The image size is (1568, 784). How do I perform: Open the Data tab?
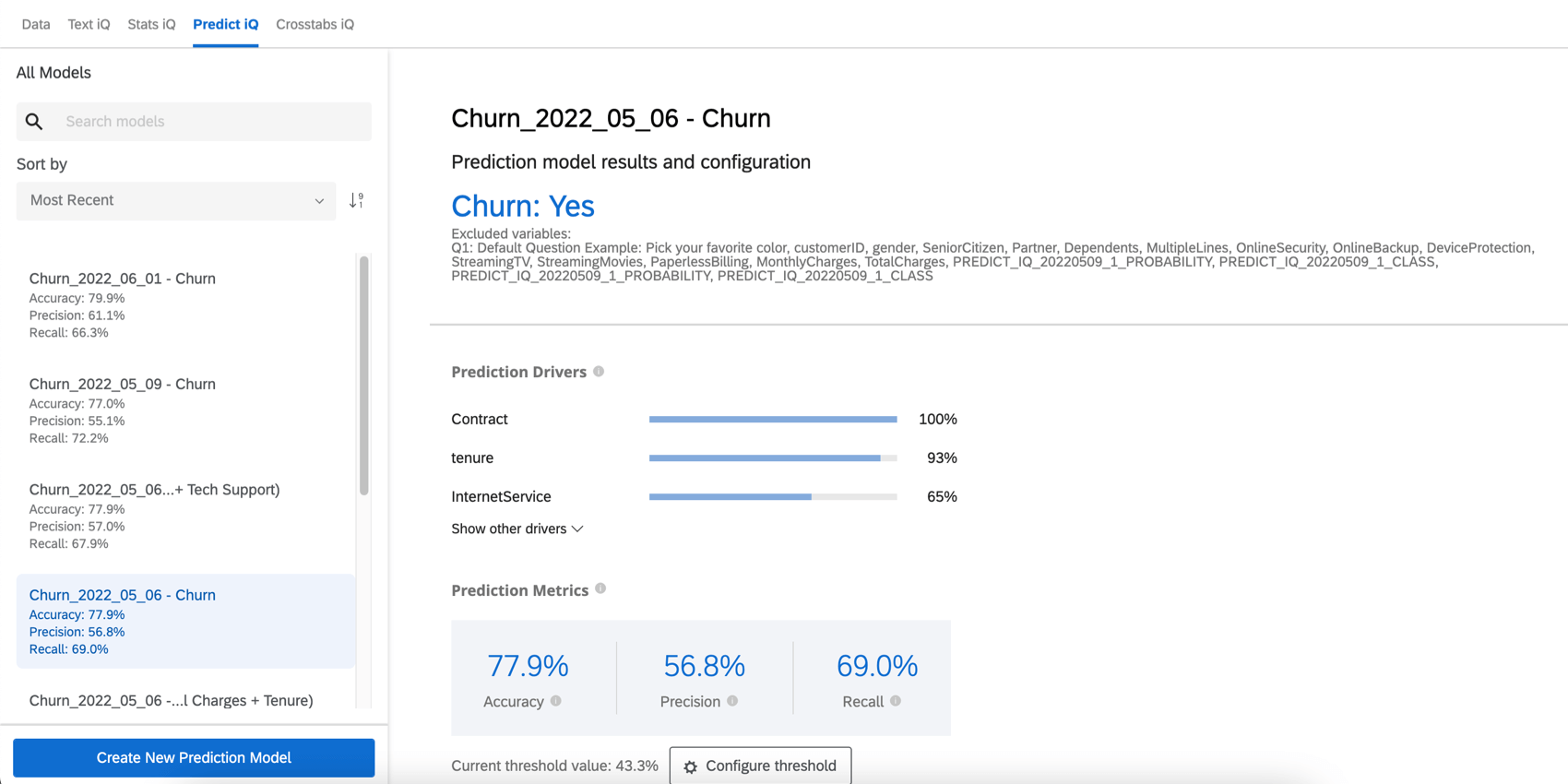pos(36,24)
